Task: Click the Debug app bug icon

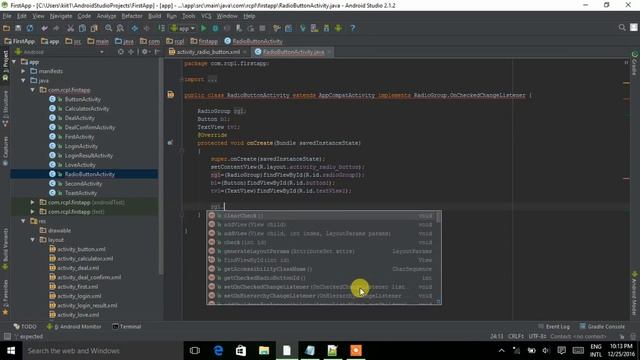Action: pyautogui.click(x=215, y=28)
